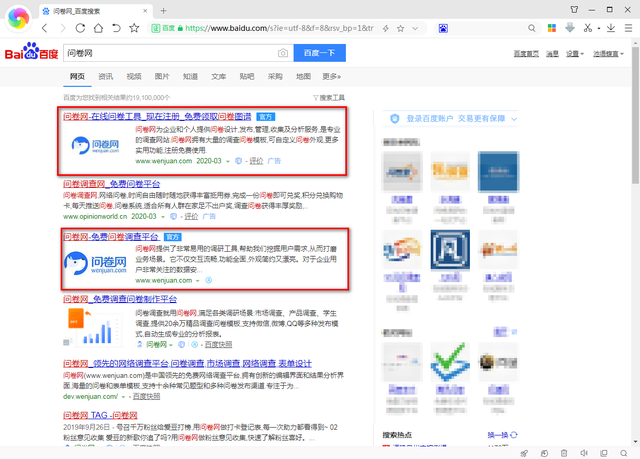Open result 问卷调查网_免费问卷平台
The width and height of the screenshot is (640, 459).
coord(111,184)
